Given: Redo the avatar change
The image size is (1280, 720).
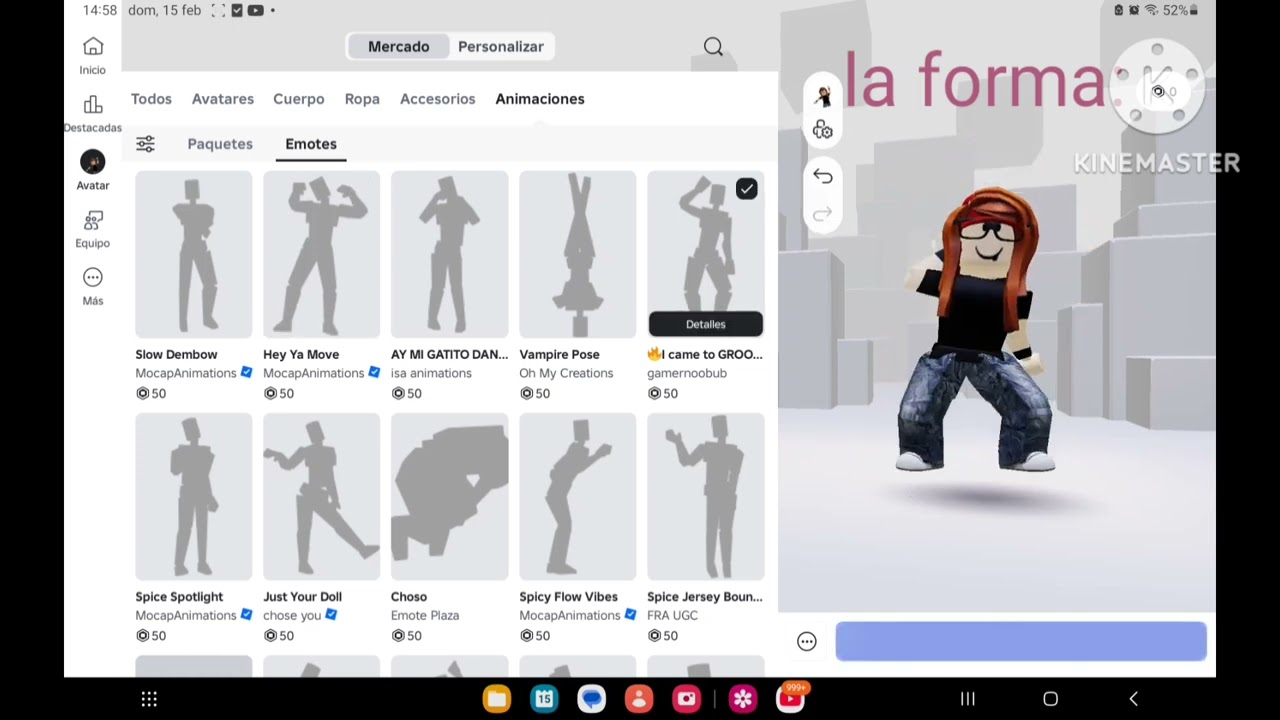Looking at the screenshot, I should 823,213.
